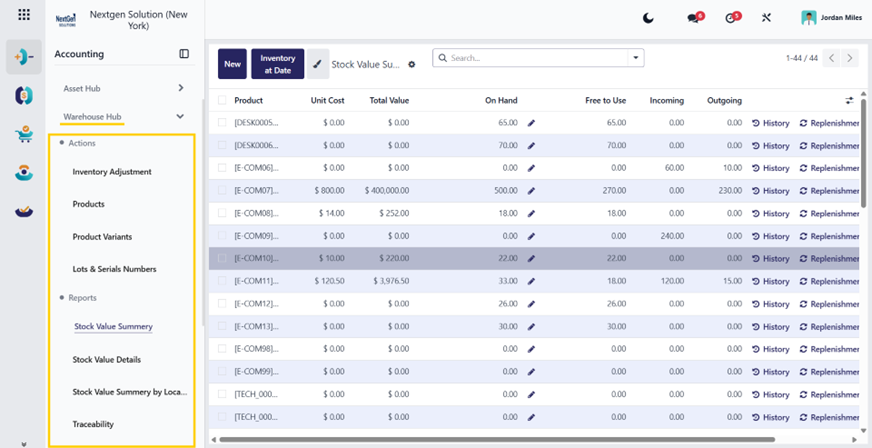Open the search options dropdown arrow
This screenshot has height=448, width=872.
636,58
